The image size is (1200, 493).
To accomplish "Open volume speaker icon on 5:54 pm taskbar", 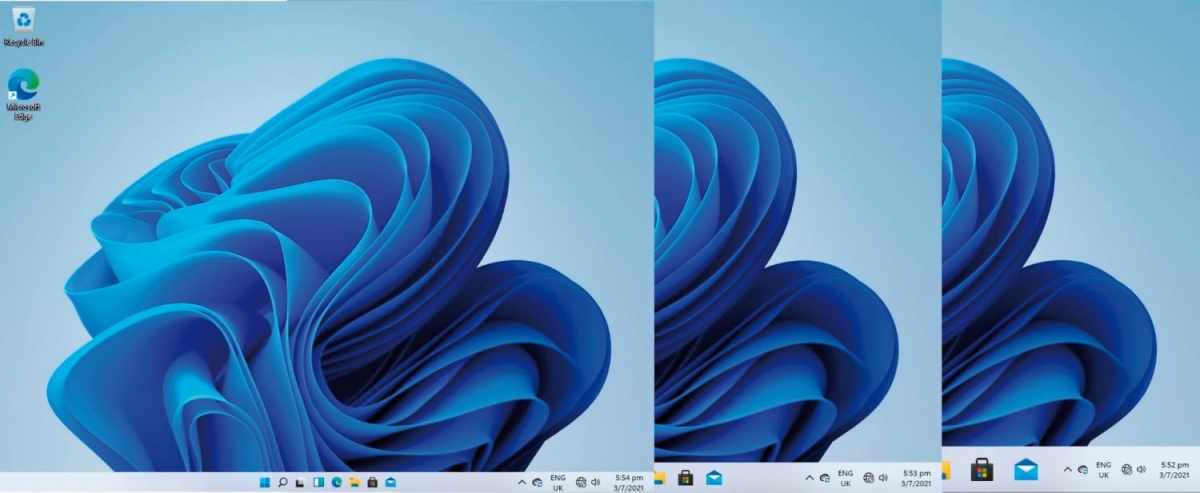I will click(x=595, y=482).
